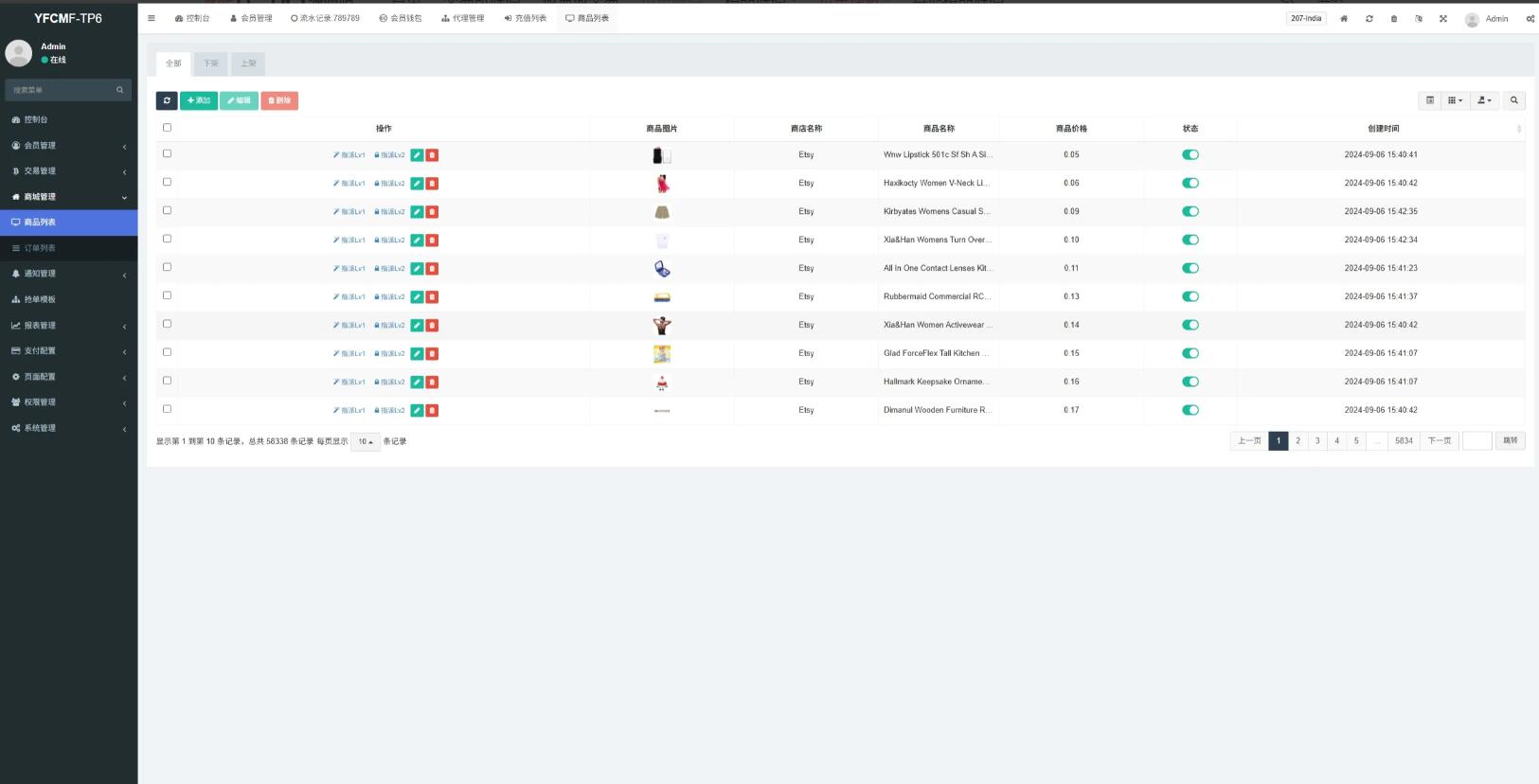Click the hamburger menu icon in top bar
This screenshot has width=1539, height=784.
[152, 18]
